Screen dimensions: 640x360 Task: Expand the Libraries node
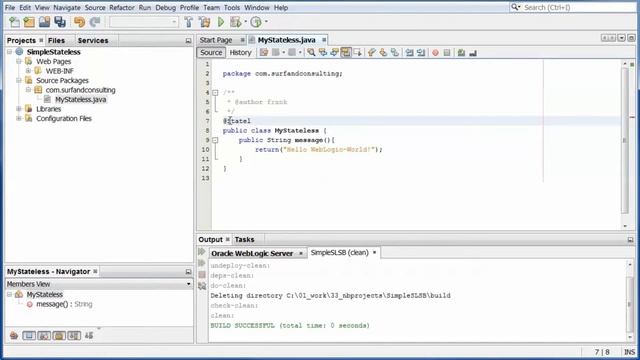click(x=19, y=109)
